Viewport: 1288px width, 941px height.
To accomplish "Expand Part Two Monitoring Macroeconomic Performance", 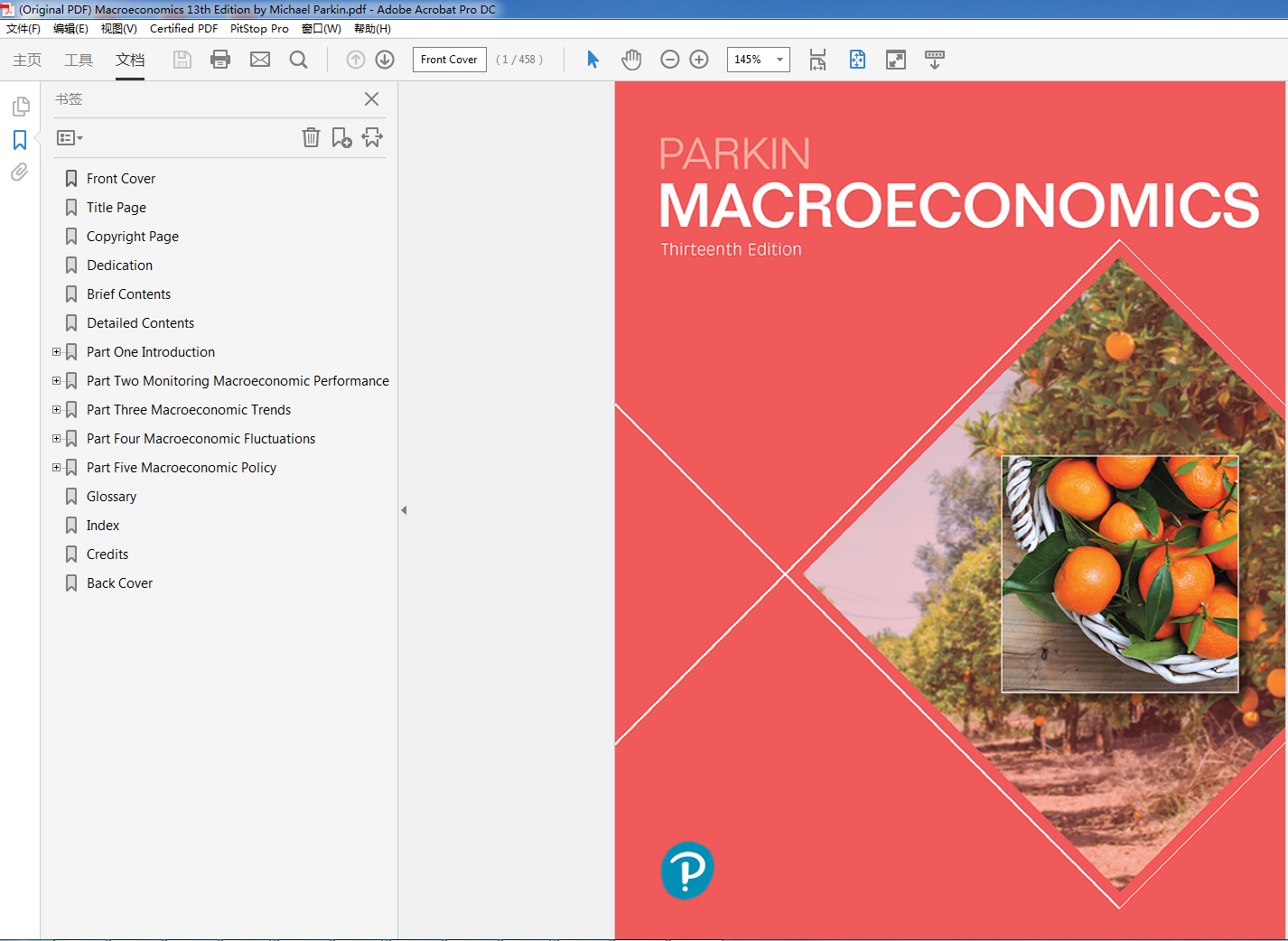I will click(56, 381).
